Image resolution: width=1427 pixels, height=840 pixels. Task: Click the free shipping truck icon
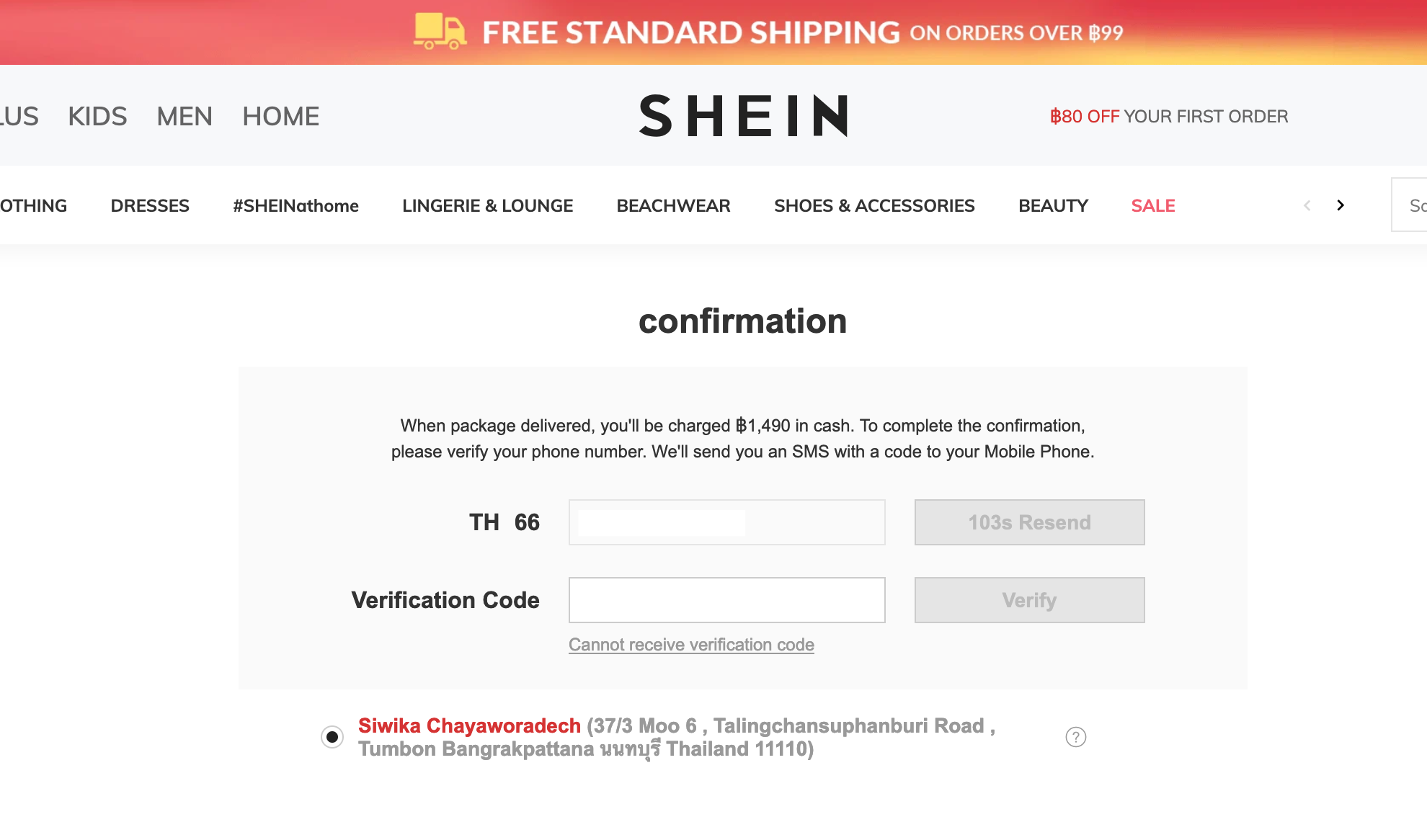click(x=440, y=32)
